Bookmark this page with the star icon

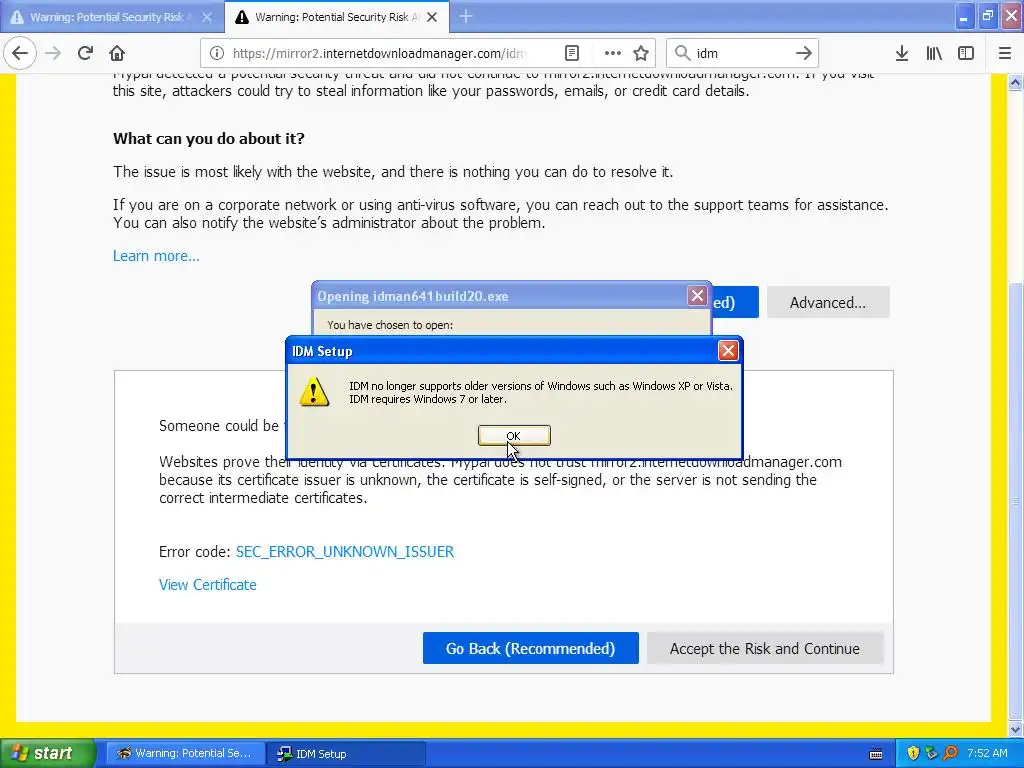[641, 53]
